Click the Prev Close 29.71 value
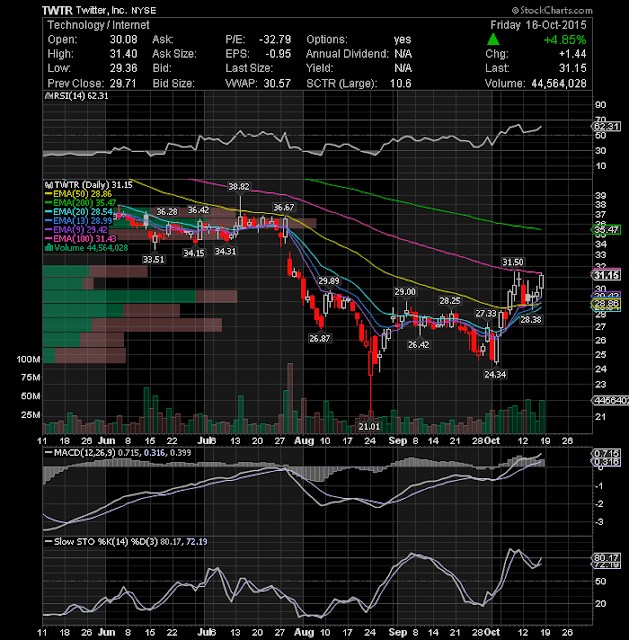Screen dimensions: 629x640 click(123, 84)
